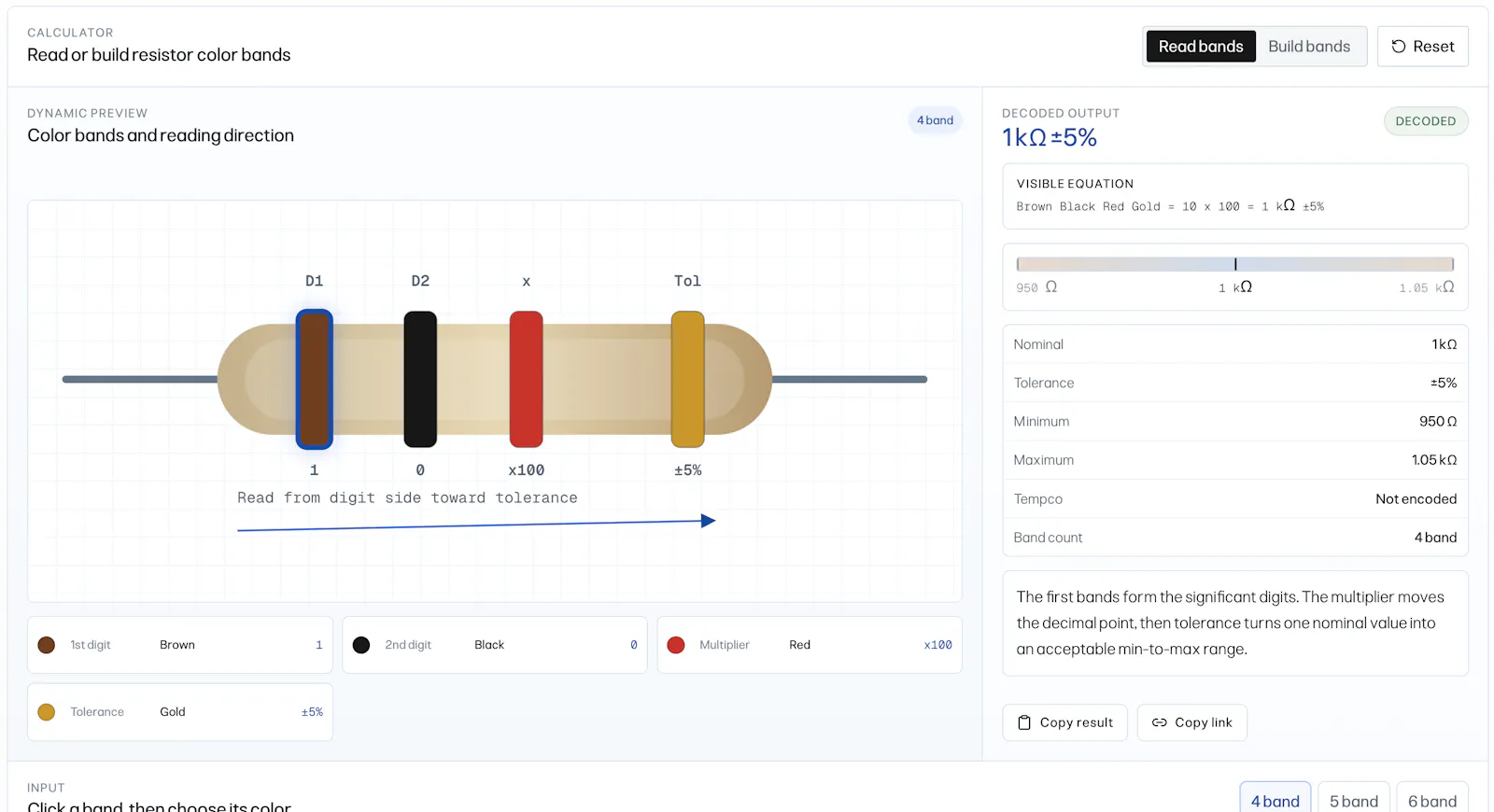Image resolution: width=1494 pixels, height=812 pixels.
Task: Click the black dot in 2nd digit card
Action: pos(361,645)
